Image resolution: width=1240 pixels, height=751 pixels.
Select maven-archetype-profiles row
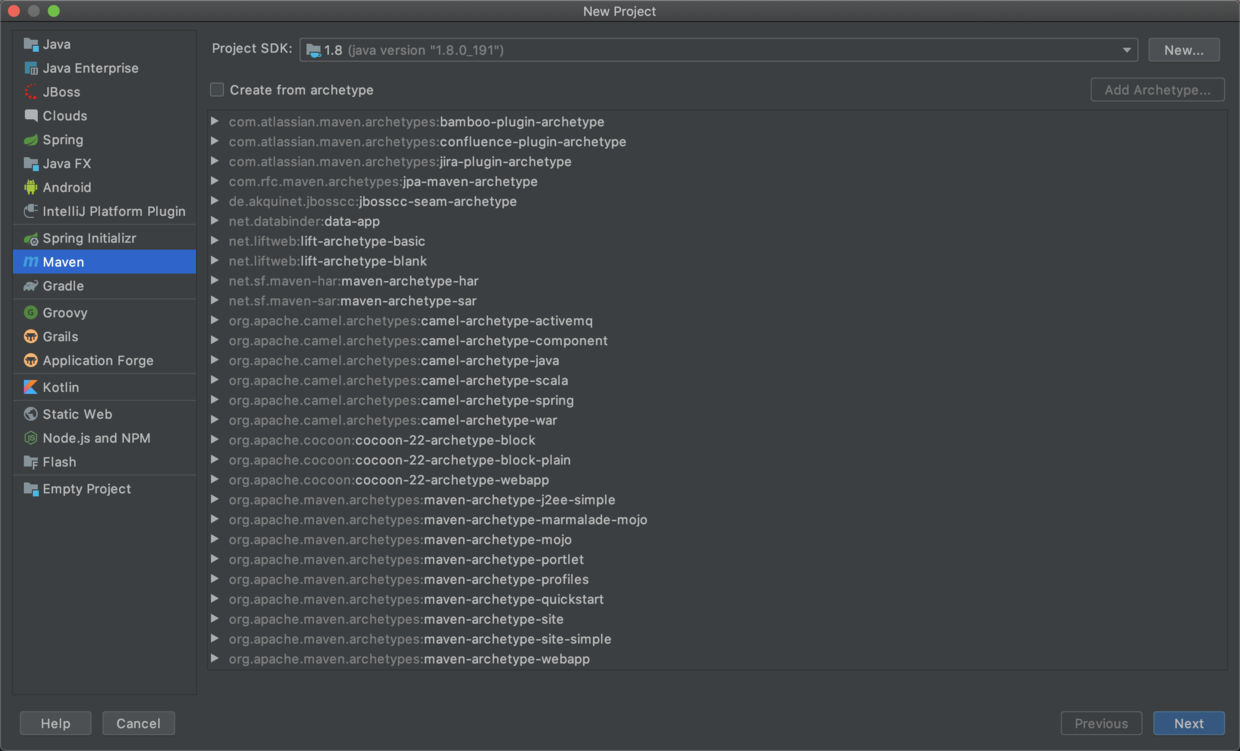tap(717, 579)
